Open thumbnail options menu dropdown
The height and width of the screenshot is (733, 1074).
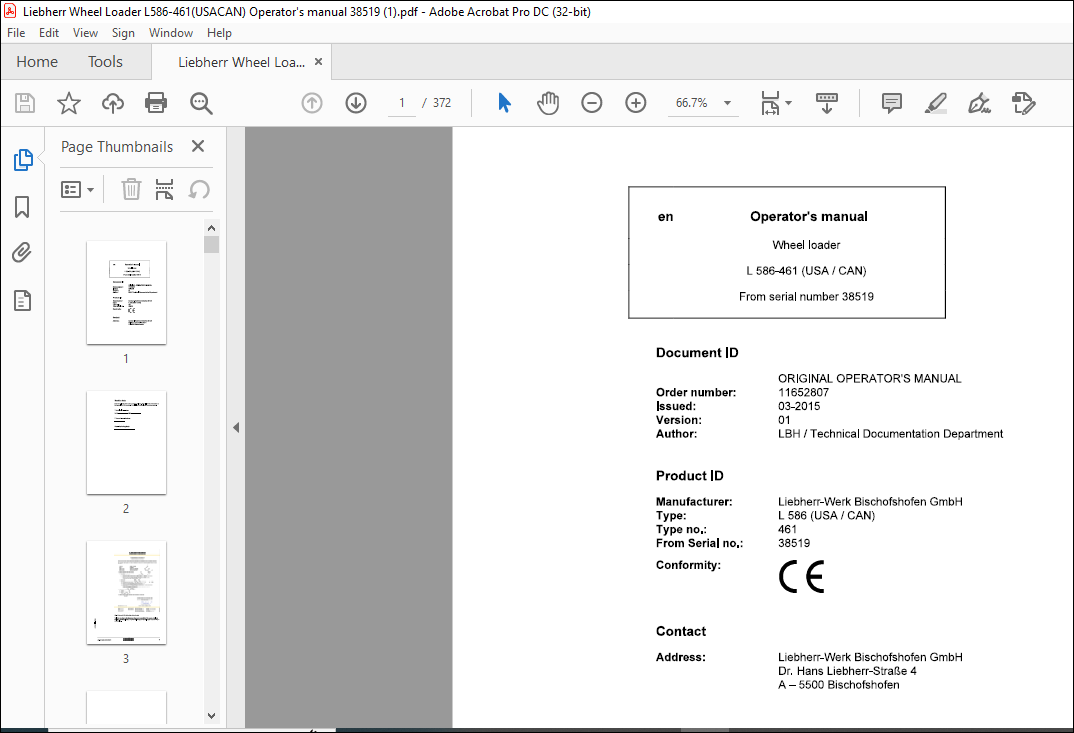point(77,190)
